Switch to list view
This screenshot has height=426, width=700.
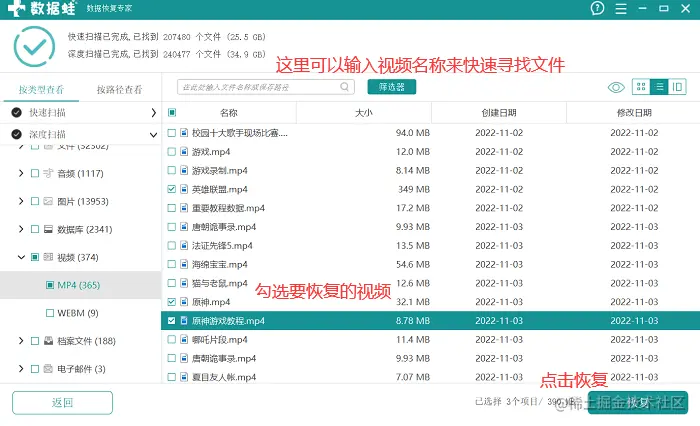click(x=659, y=87)
